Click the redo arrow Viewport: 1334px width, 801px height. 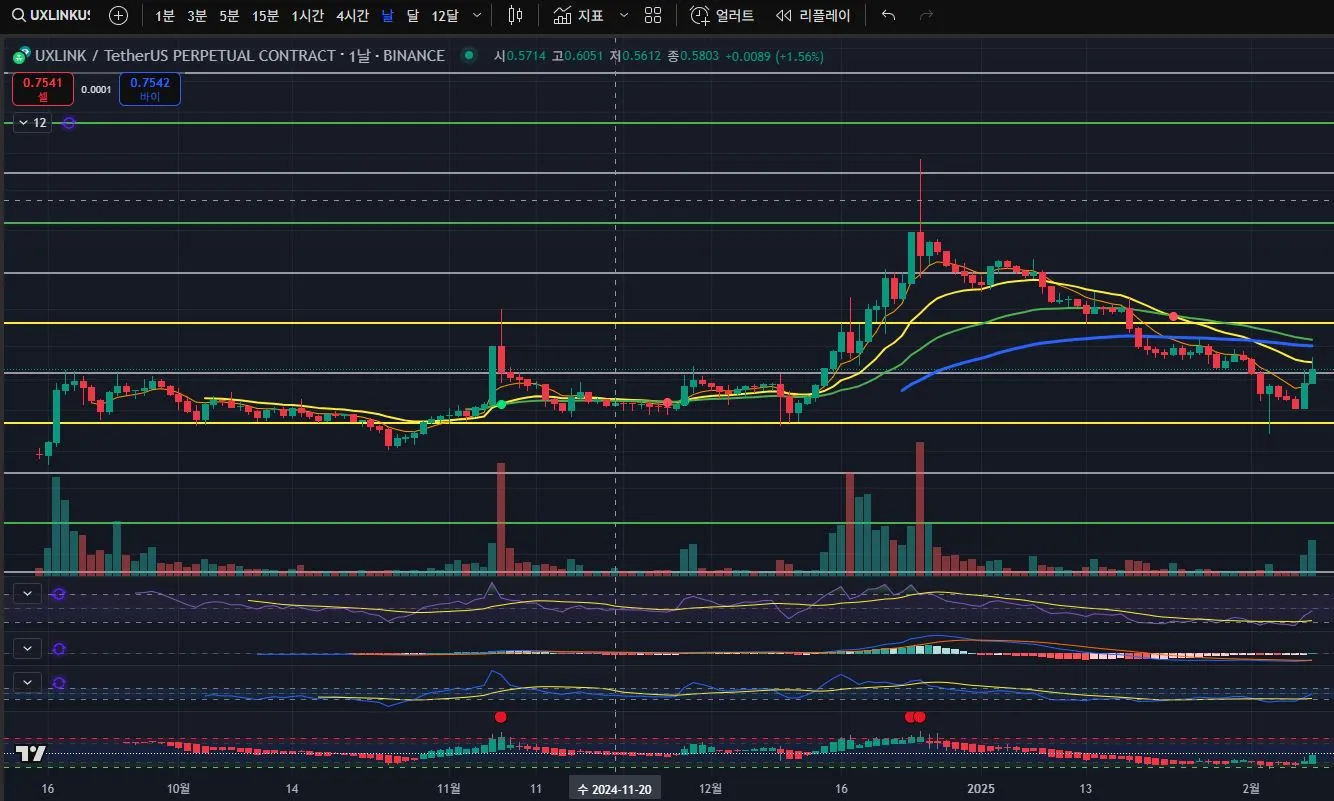926,15
